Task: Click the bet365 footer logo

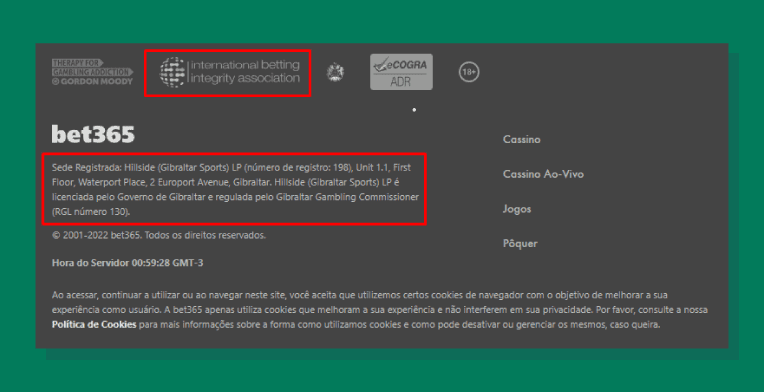Action: 93,134
